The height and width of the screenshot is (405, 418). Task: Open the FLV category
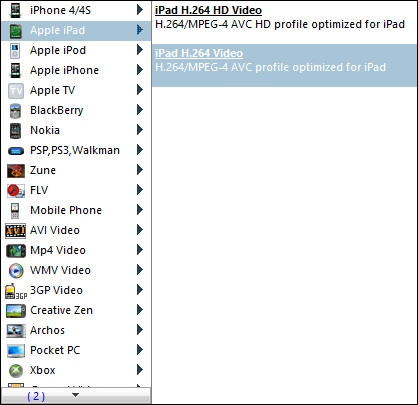tap(76, 190)
